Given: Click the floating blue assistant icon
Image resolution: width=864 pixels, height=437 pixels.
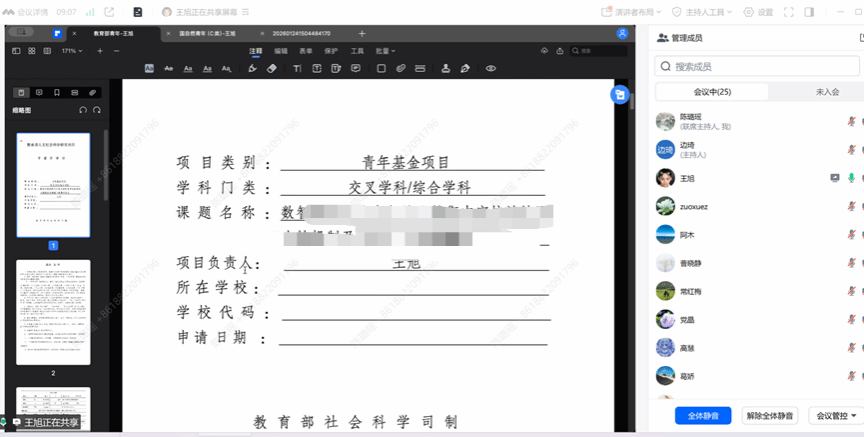Looking at the screenshot, I should [x=620, y=95].
